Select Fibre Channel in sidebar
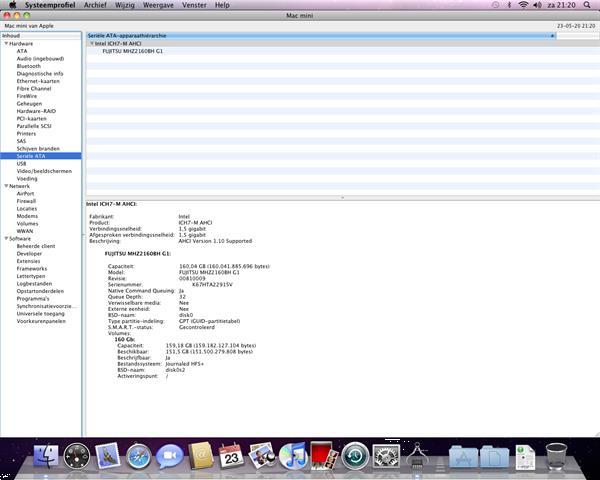The image size is (600, 480). 34,88
